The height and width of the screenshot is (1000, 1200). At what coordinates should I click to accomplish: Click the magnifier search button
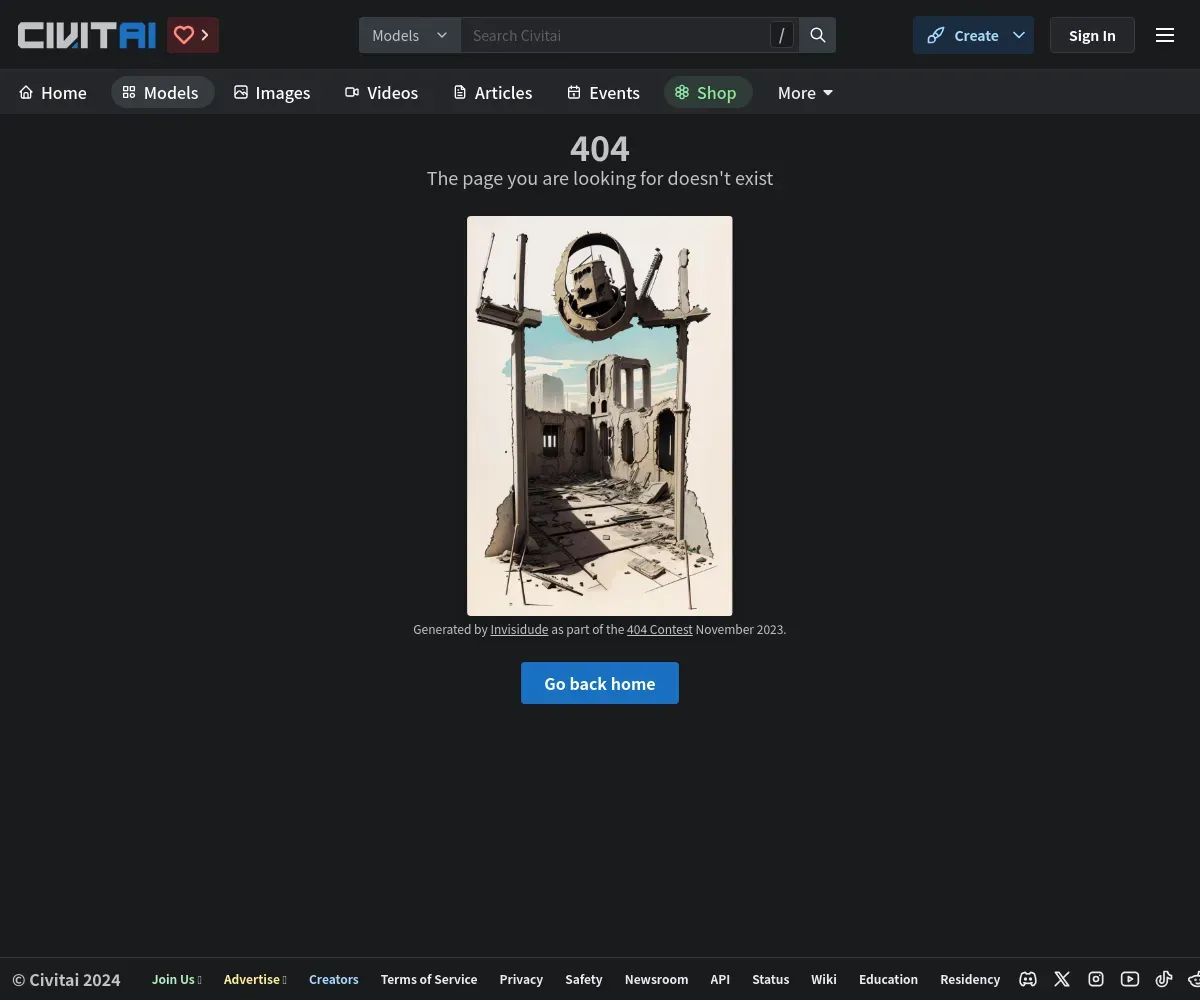818,35
